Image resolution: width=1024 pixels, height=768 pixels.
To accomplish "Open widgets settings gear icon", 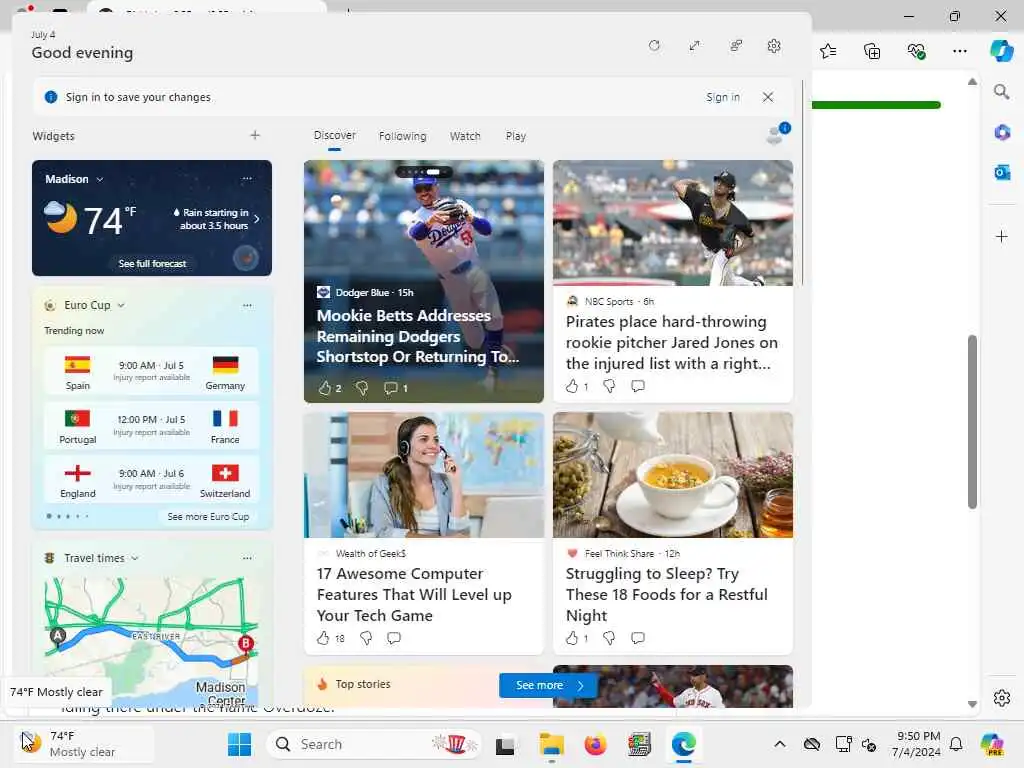I will tap(774, 46).
